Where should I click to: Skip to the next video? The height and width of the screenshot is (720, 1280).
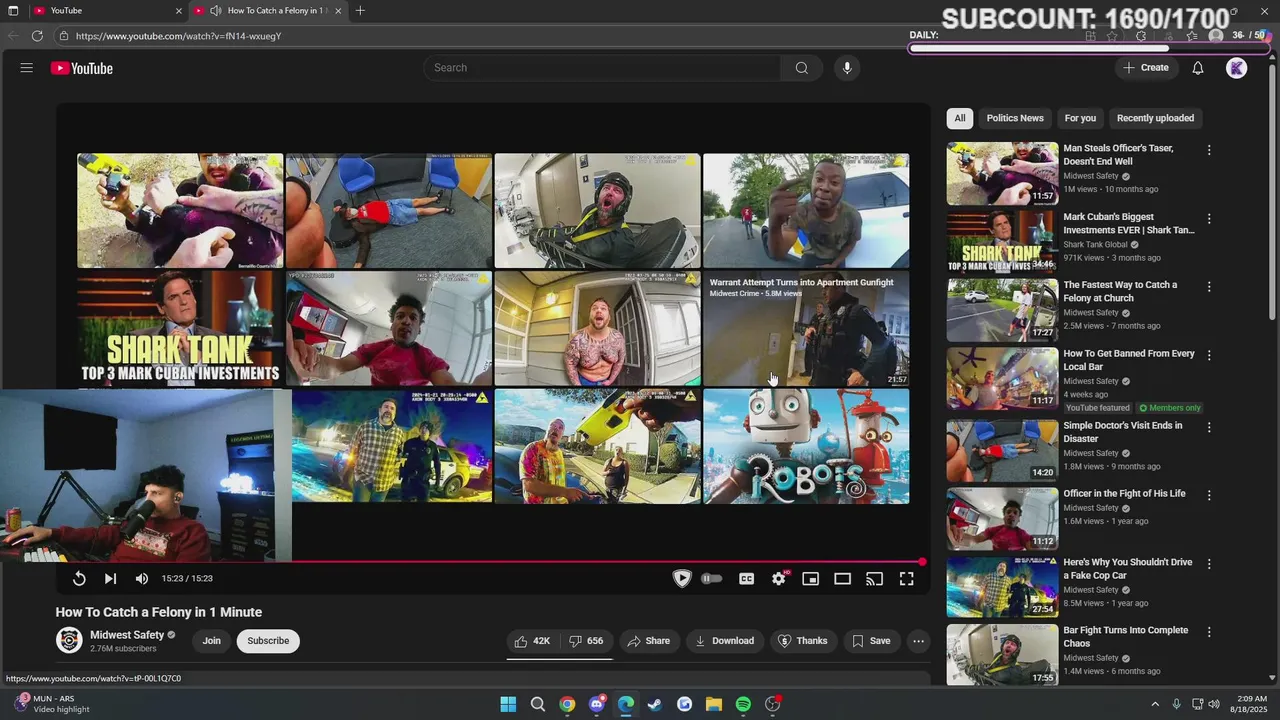coord(110,578)
